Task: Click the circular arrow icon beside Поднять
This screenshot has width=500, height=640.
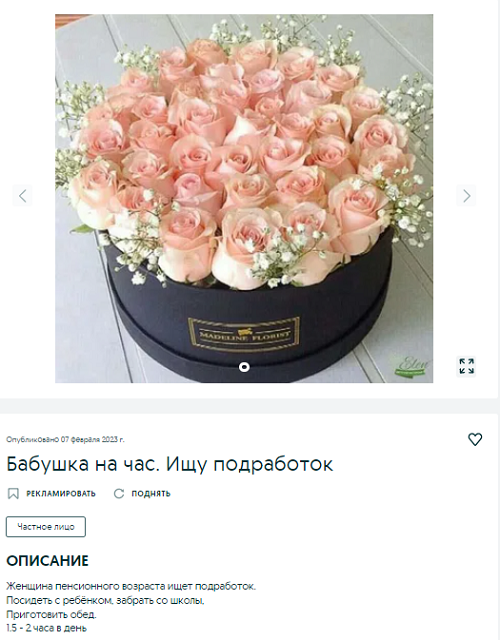Action: tap(119, 493)
